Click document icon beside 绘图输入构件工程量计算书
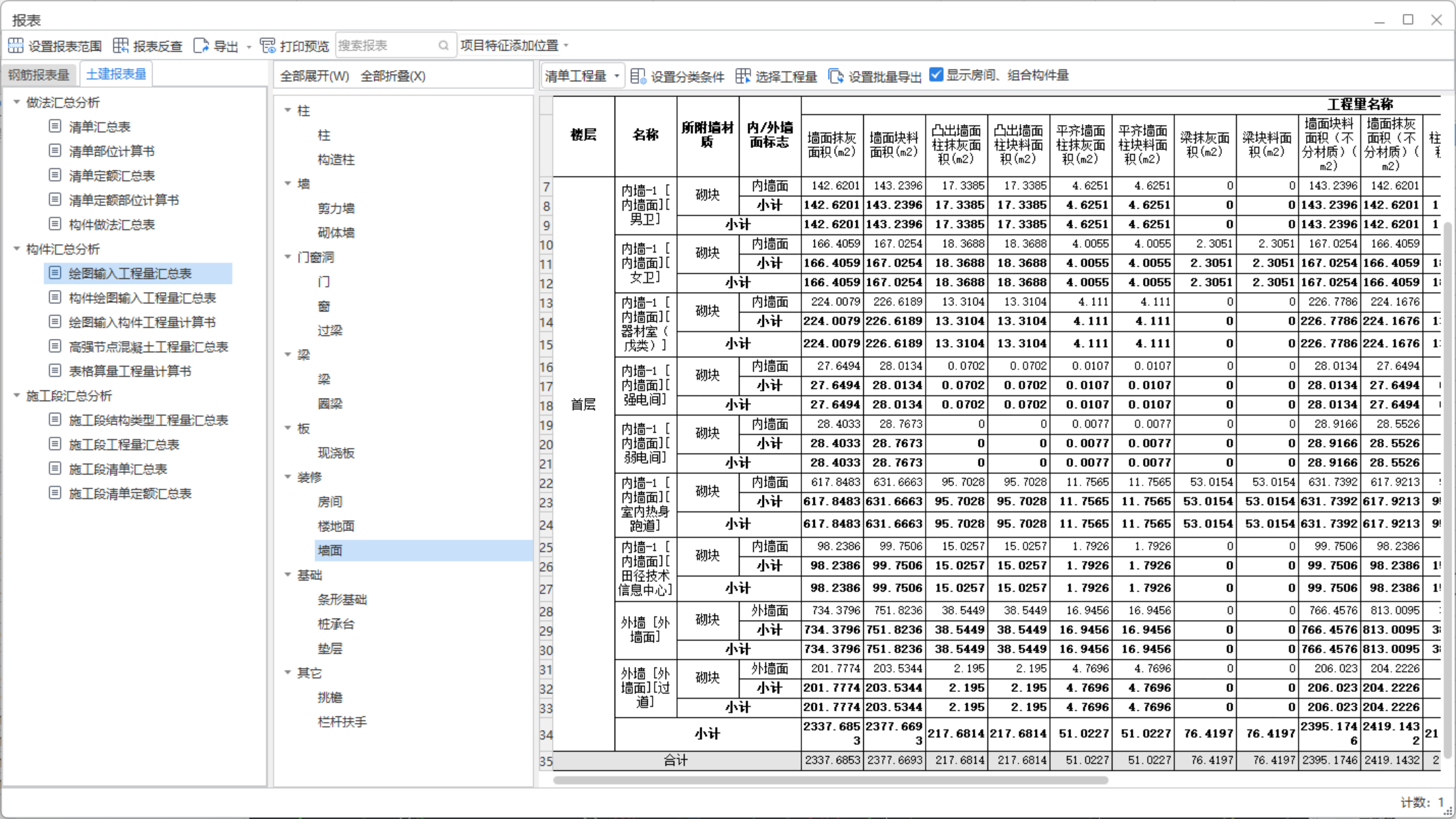The width and height of the screenshot is (1456, 819). [x=55, y=322]
